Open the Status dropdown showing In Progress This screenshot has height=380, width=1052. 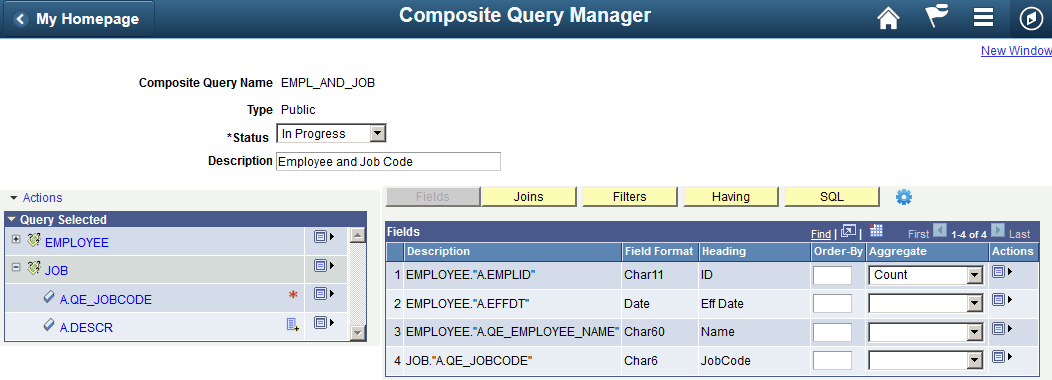coord(331,134)
